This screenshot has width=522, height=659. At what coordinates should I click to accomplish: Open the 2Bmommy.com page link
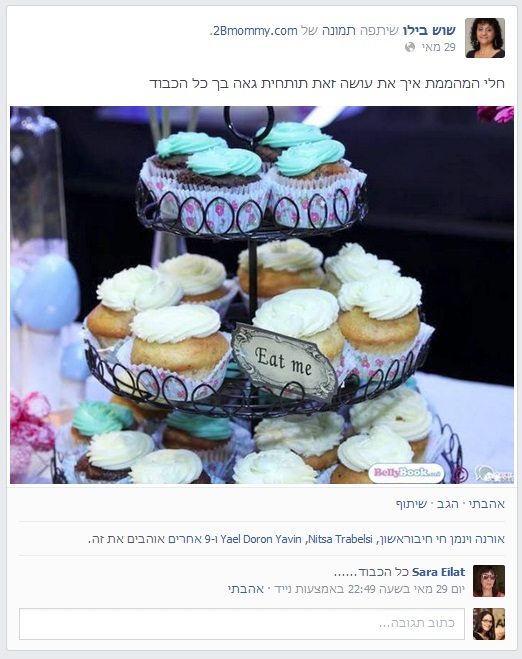click(255, 31)
